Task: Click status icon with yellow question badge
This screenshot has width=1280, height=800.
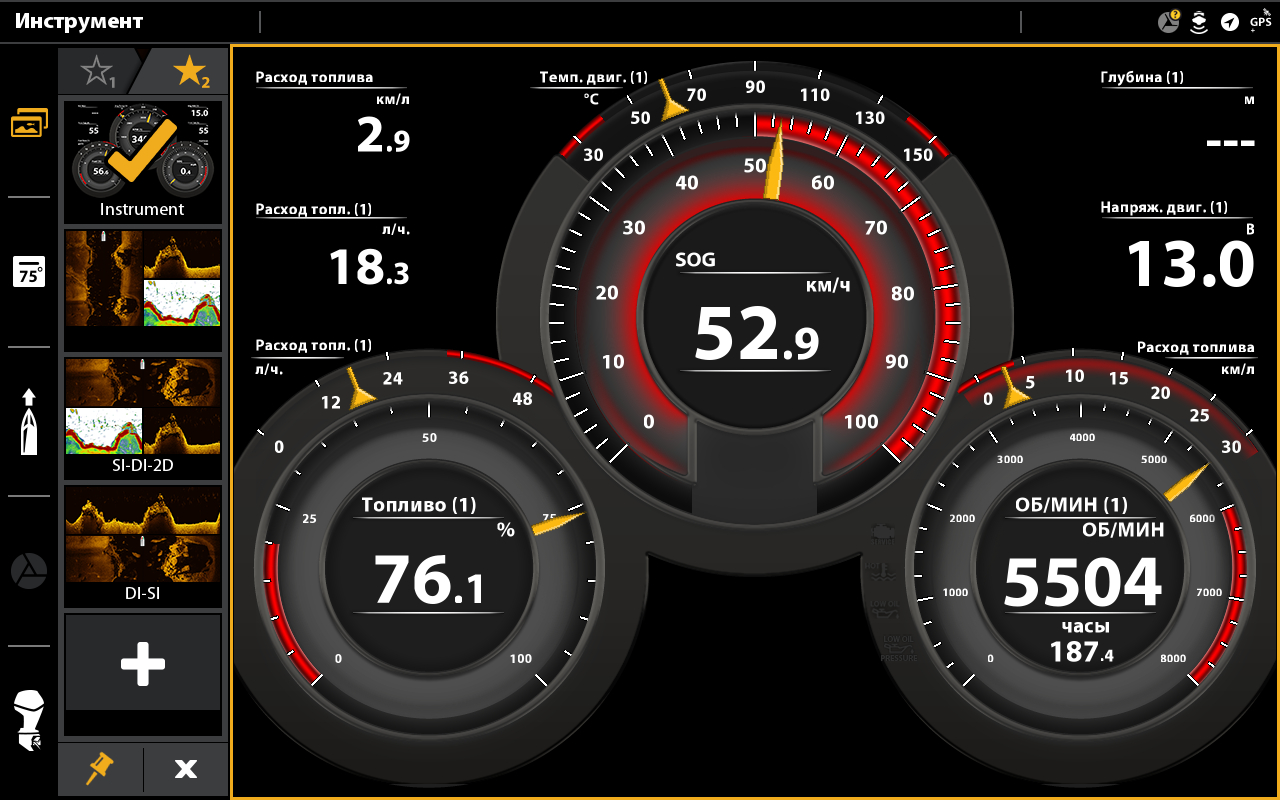Action: pos(1168,22)
